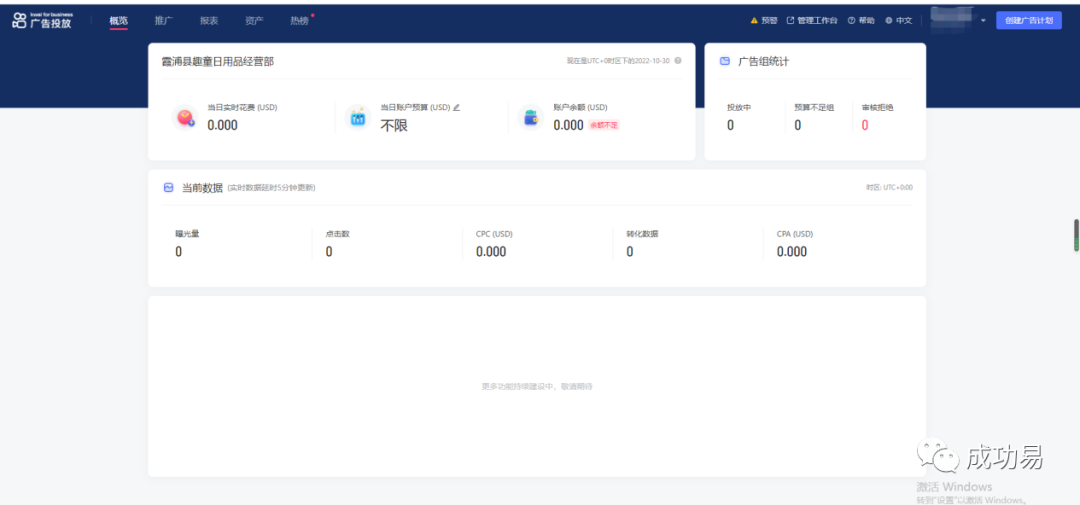The width and height of the screenshot is (1080, 505).
Task: Click the 转化数据 metric value
Action: click(x=630, y=251)
